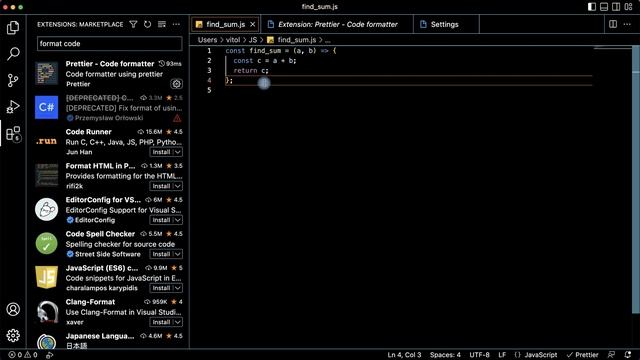The image size is (640, 360).
Task: Click find_sum.js in breadcrumb
Action: coord(297,40)
